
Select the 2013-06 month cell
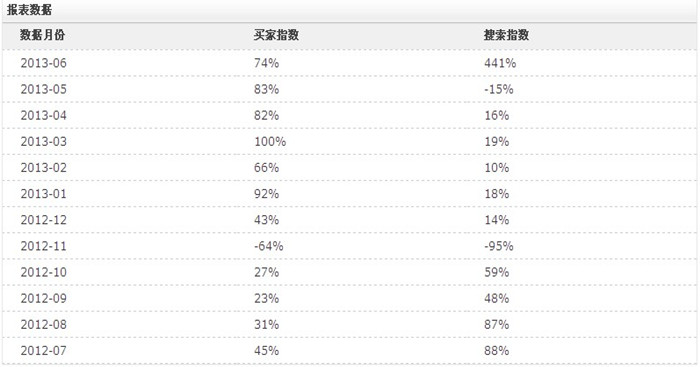coord(43,63)
